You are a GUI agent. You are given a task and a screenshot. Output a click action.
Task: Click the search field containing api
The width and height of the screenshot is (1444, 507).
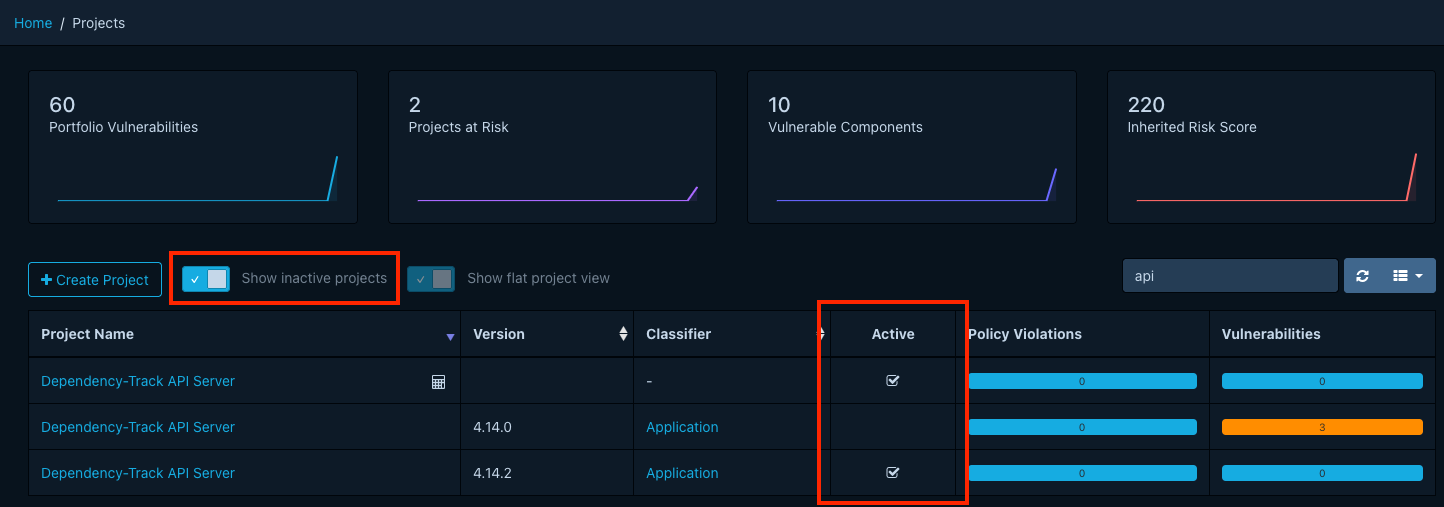[1230, 276]
